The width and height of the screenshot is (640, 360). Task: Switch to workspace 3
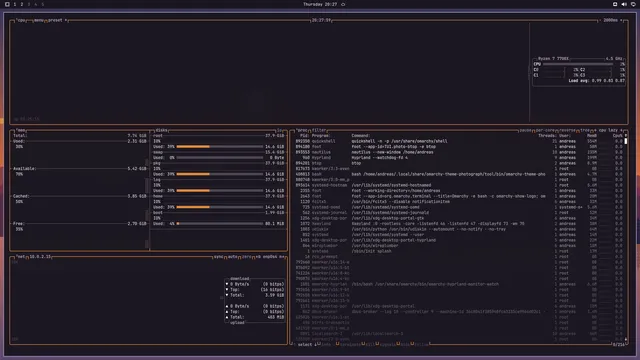(29, 4)
